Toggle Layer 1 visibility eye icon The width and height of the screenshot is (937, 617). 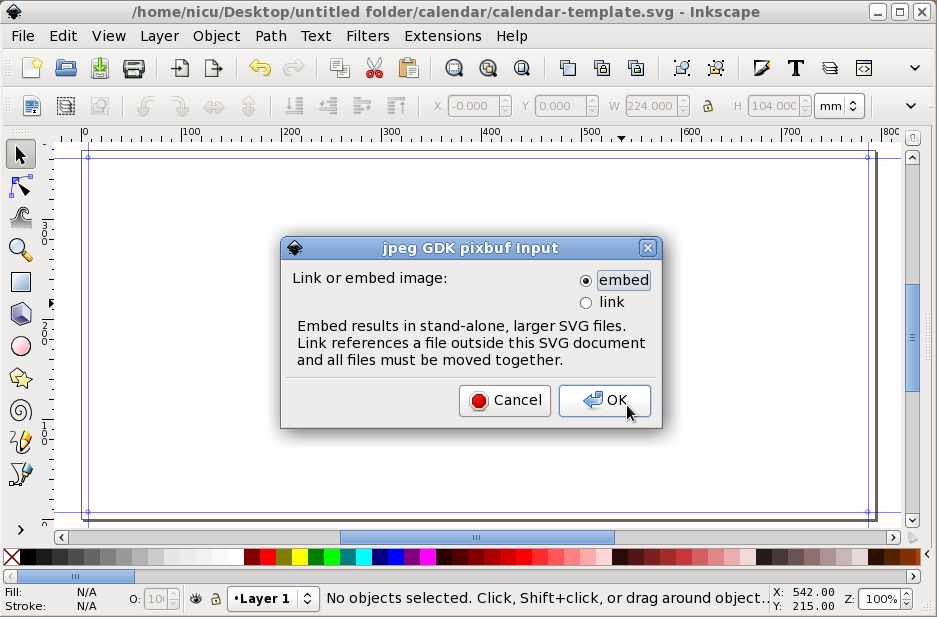click(196, 598)
